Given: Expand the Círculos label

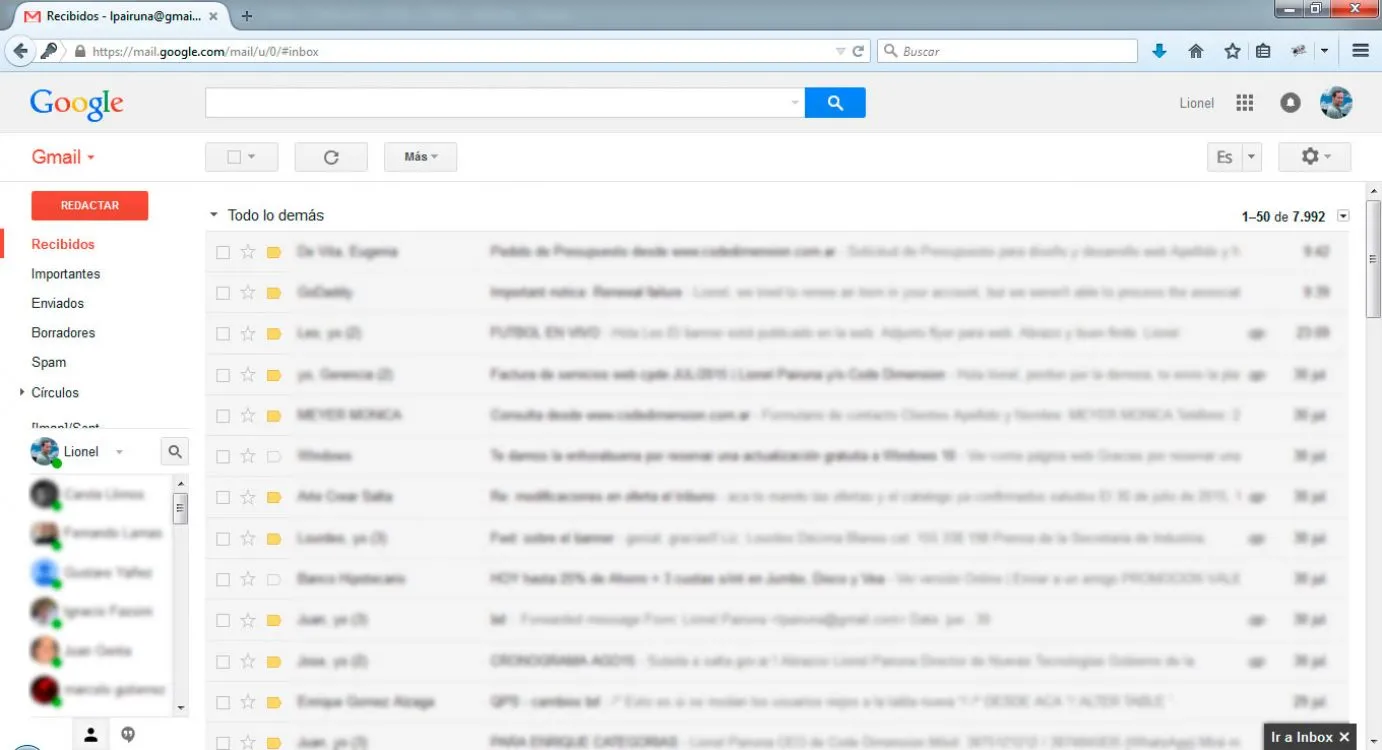Looking at the screenshot, I should (22, 393).
